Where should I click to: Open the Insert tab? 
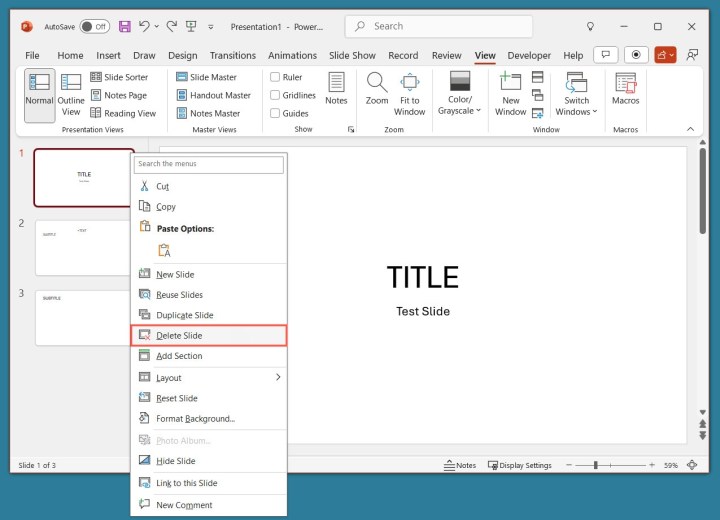pyautogui.click(x=108, y=55)
